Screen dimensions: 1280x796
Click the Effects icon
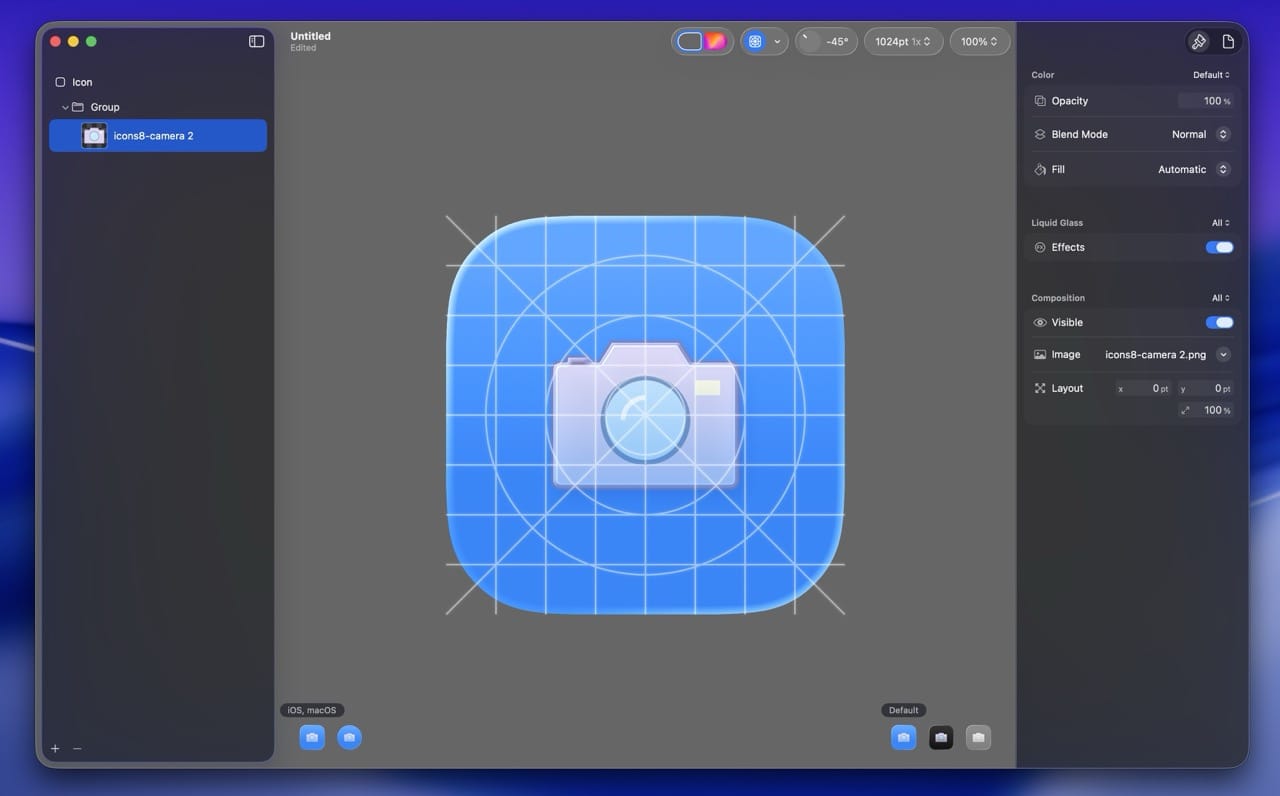1040,247
